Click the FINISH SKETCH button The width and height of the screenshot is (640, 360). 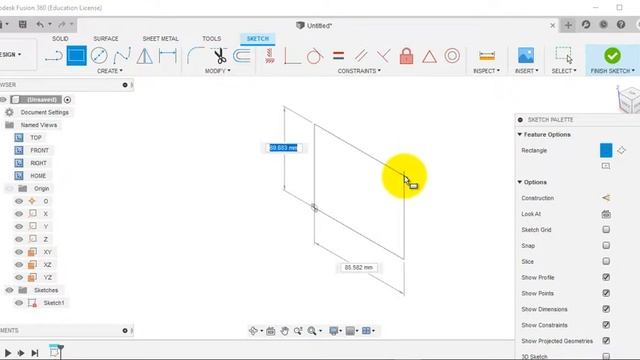[612, 60]
